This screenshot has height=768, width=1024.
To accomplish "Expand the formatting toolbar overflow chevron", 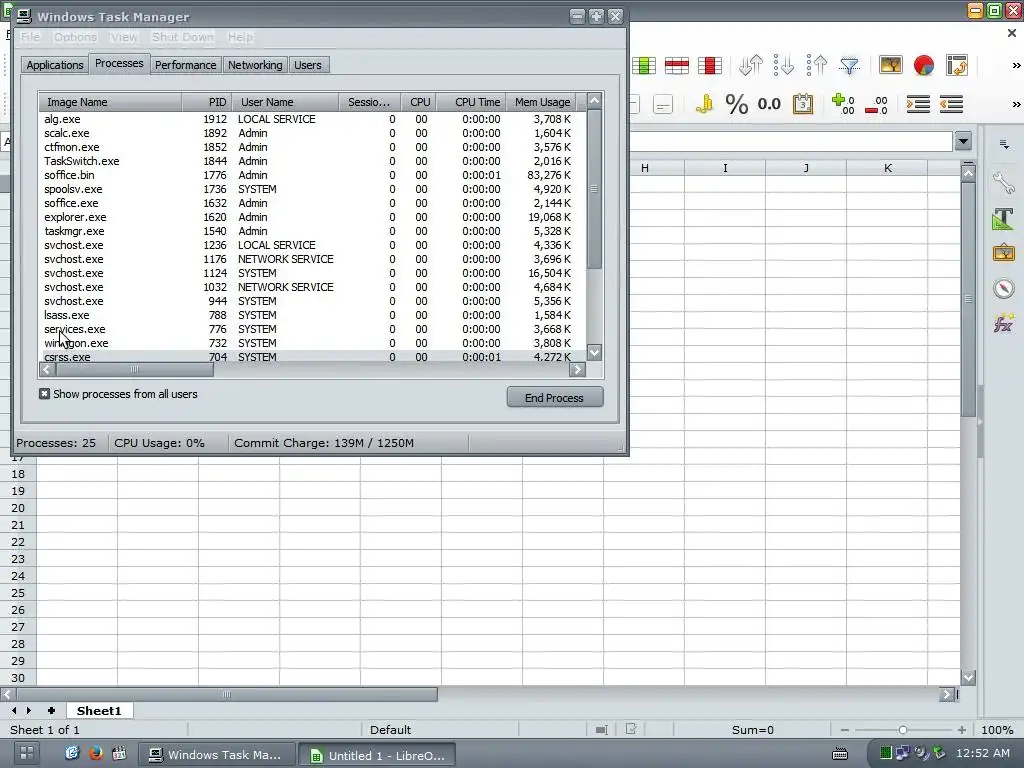I will coord(1016,104).
